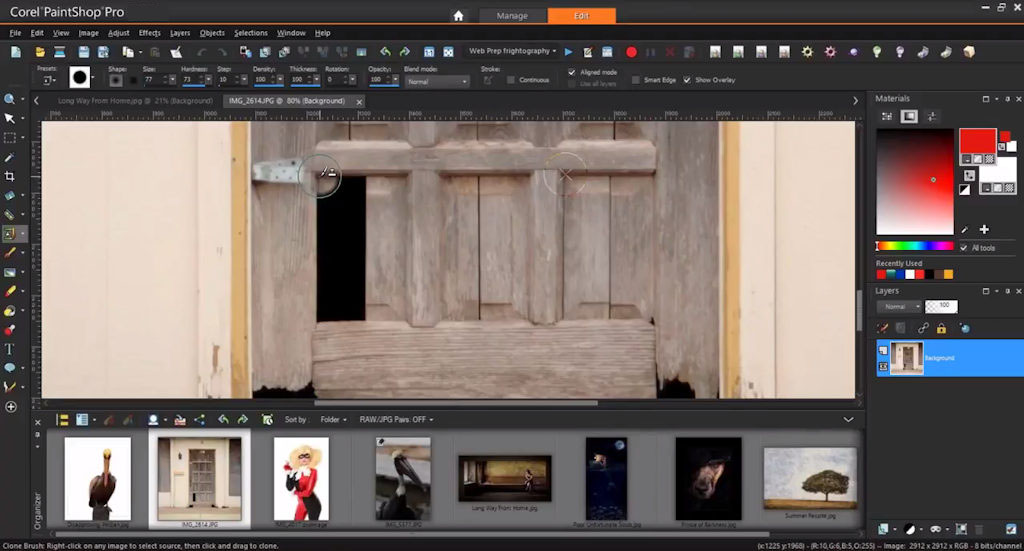Open the Blend mode Normal dropdown
This screenshot has height=551, width=1024.
point(436,82)
